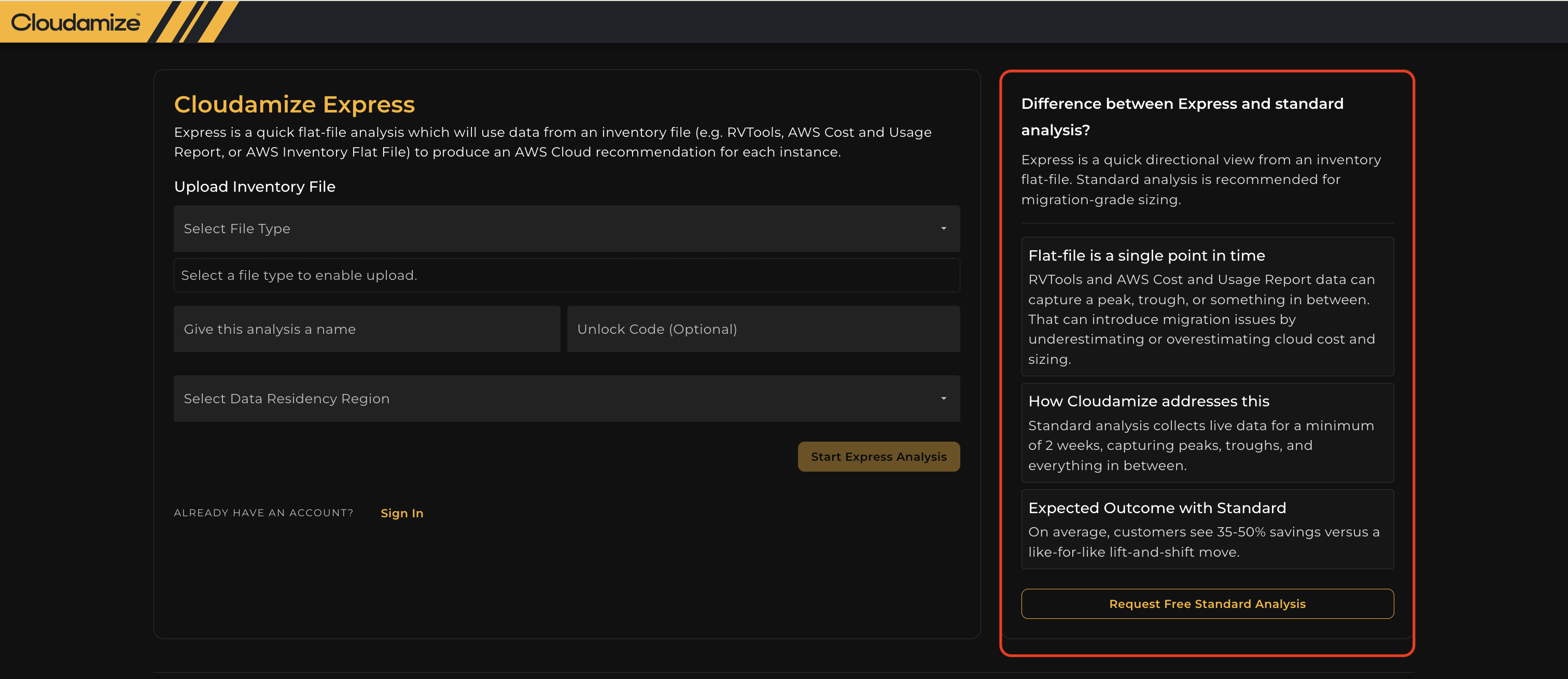Click the Start Express Analysis button
The width and height of the screenshot is (1568, 679).
[878, 457]
